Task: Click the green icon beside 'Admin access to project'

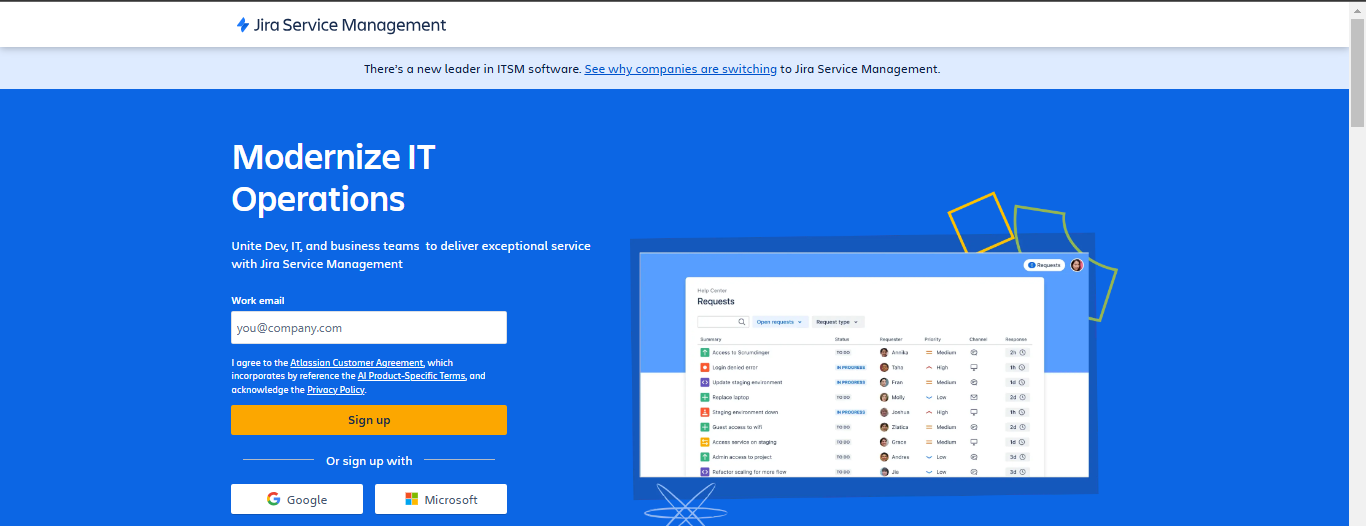Action: point(705,457)
